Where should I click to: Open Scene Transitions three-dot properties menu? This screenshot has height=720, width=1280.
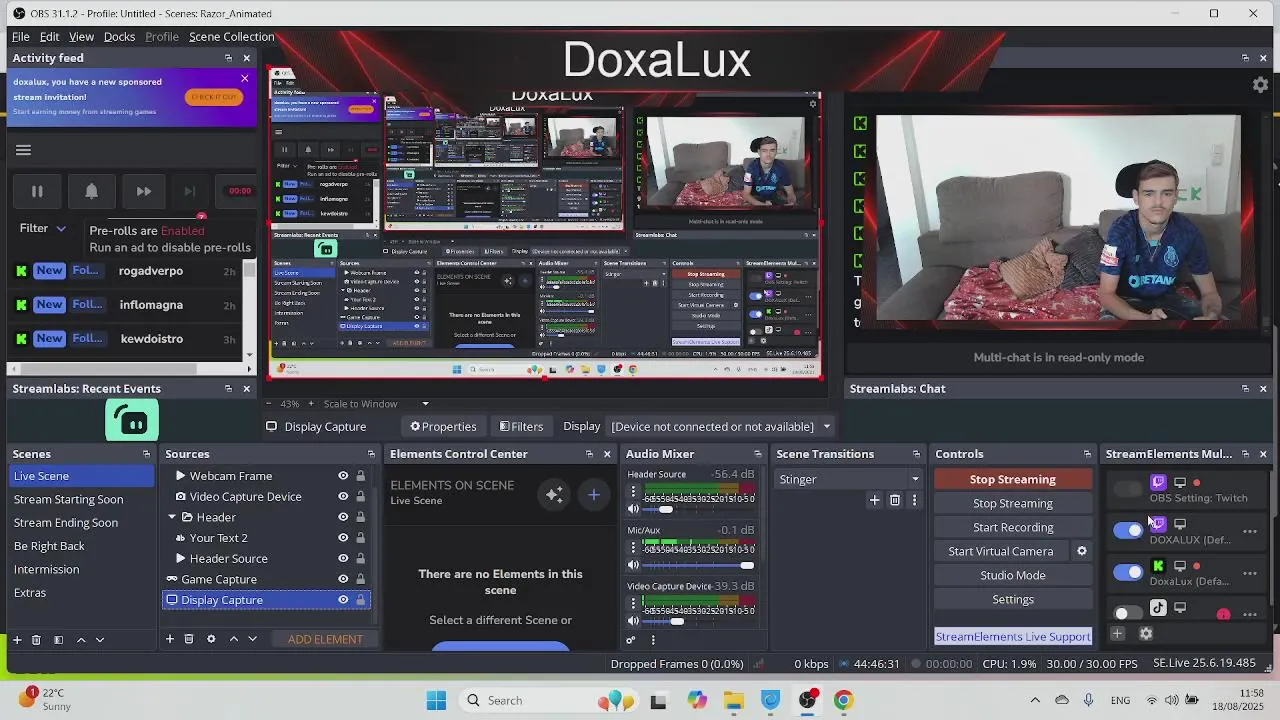[914, 500]
